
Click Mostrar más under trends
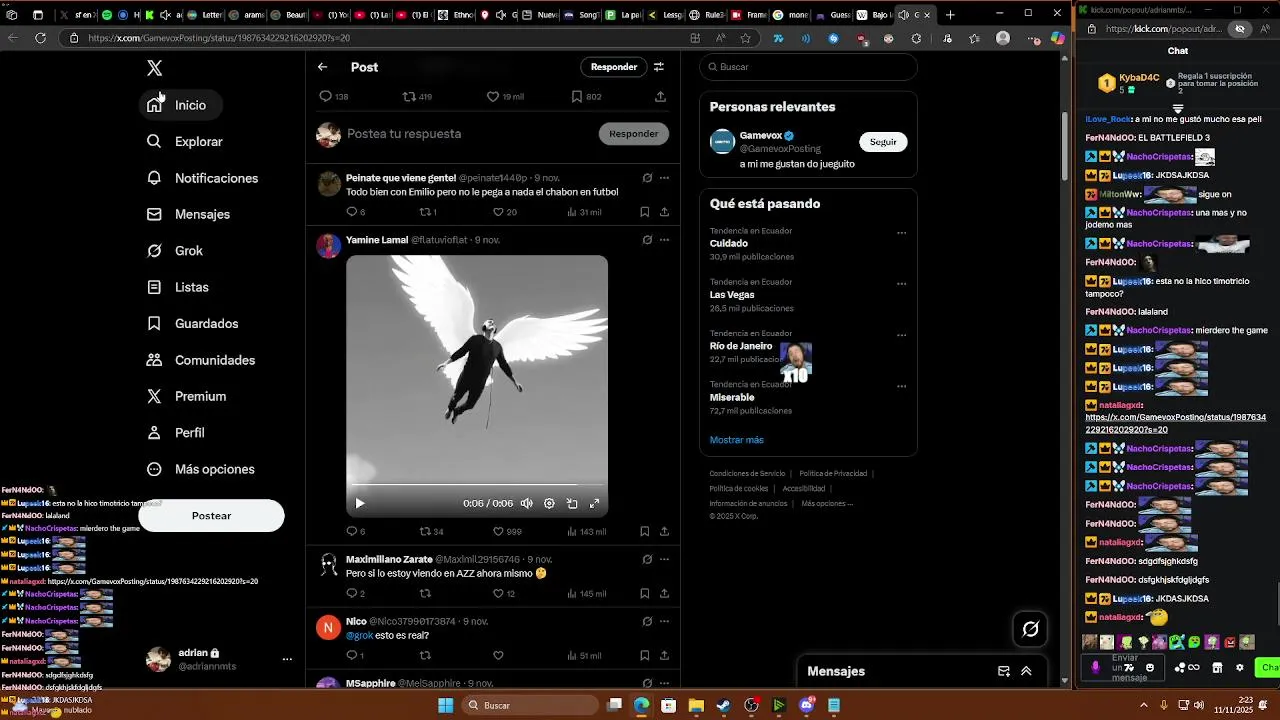click(x=737, y=440)
